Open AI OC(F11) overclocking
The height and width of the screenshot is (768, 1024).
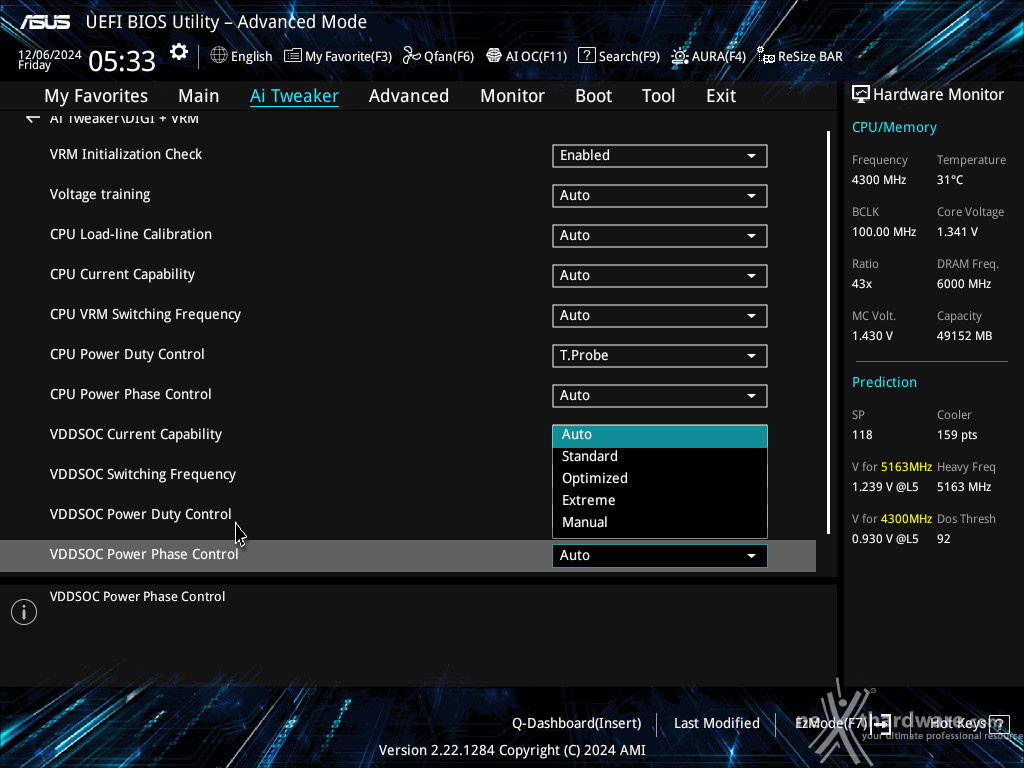526,56
